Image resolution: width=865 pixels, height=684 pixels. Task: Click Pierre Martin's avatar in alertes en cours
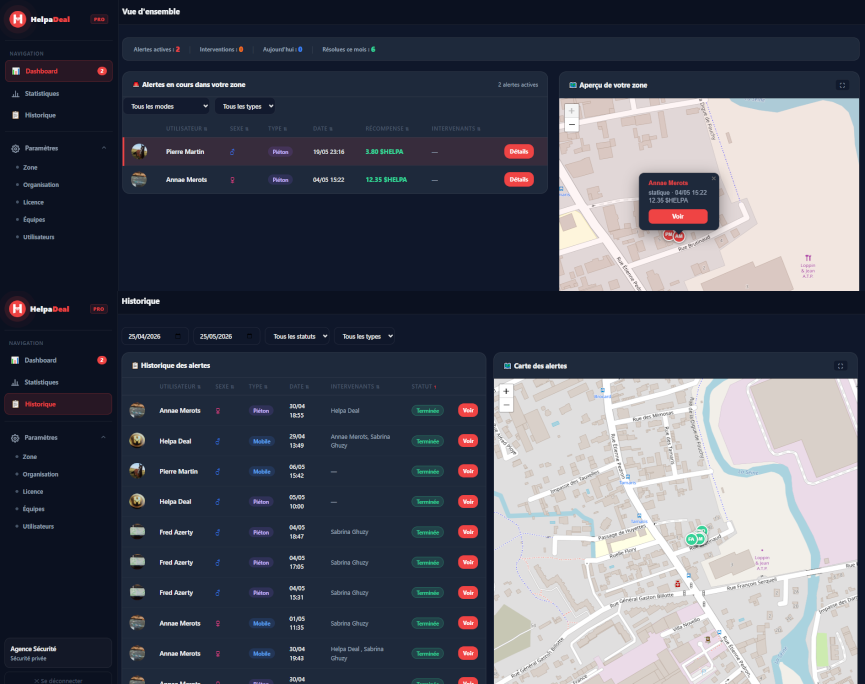[139, 151]
